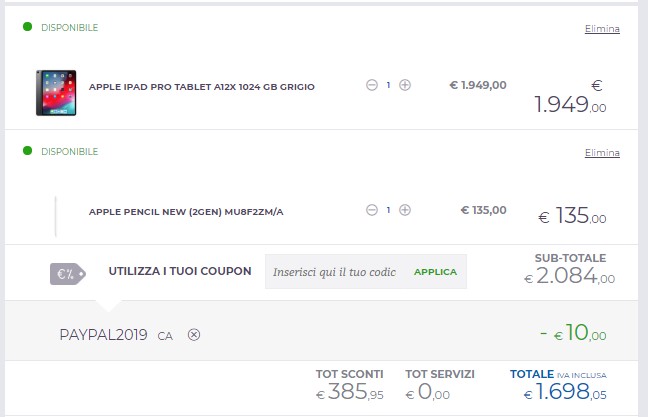Click Elimina link for iPad Pro

(602, 29)
